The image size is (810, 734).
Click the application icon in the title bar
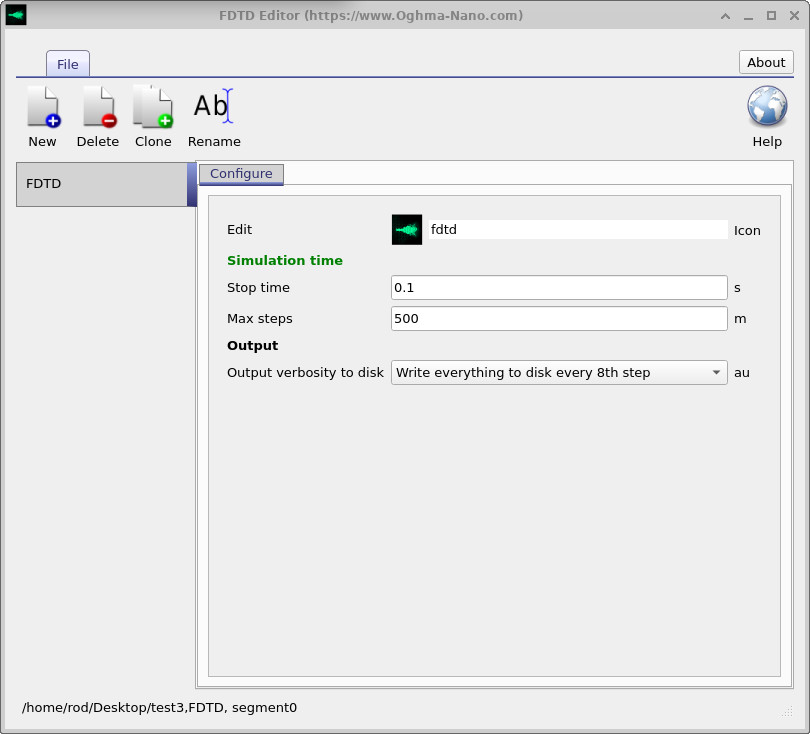click(14, 15)
